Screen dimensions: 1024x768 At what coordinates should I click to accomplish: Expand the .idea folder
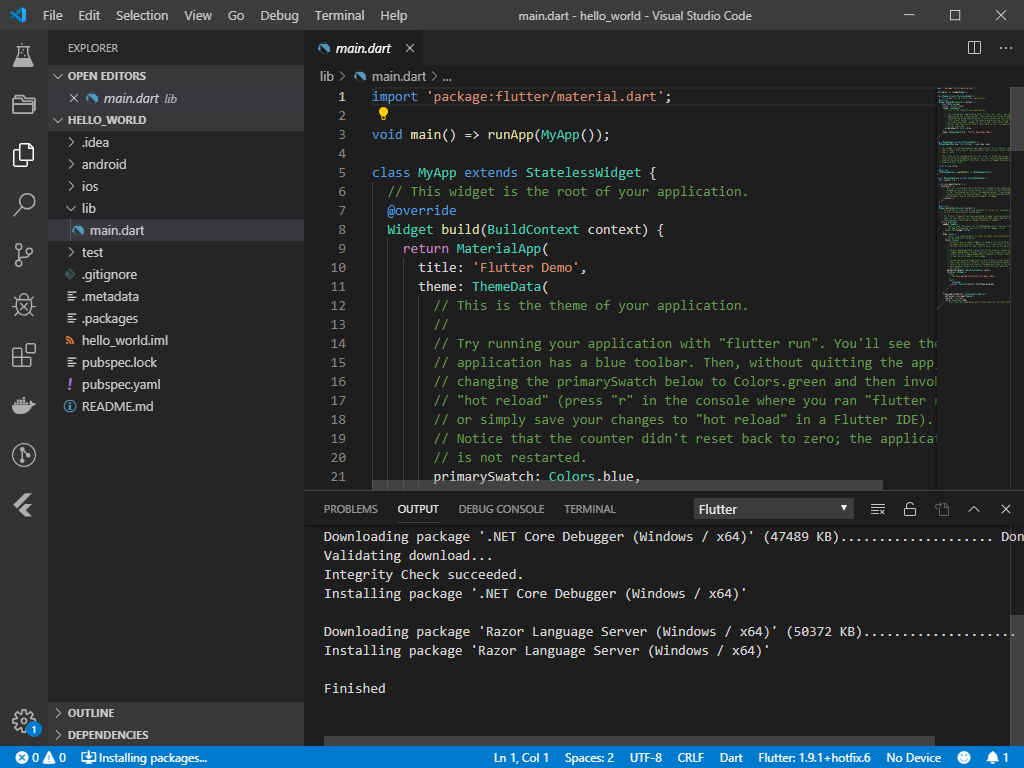click(176, 142)
